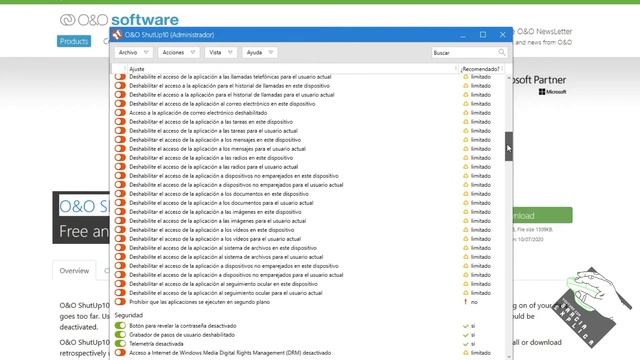The image size is (640, 360).
Task: Click green check icon for 'Telemetría desactivada'
Action: pyautogui.click(x=466, y=344)
